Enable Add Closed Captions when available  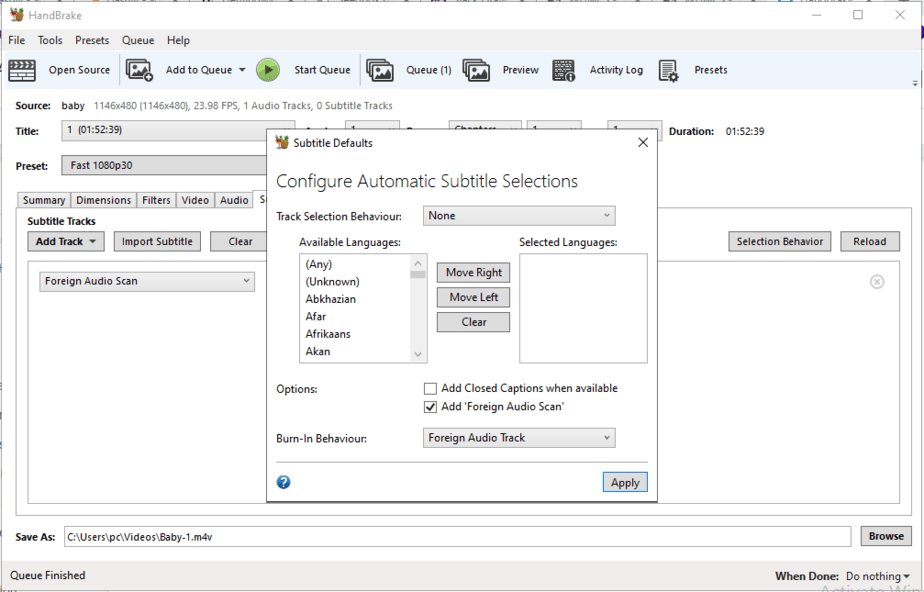pyautogui.click(x=431, y=388)
